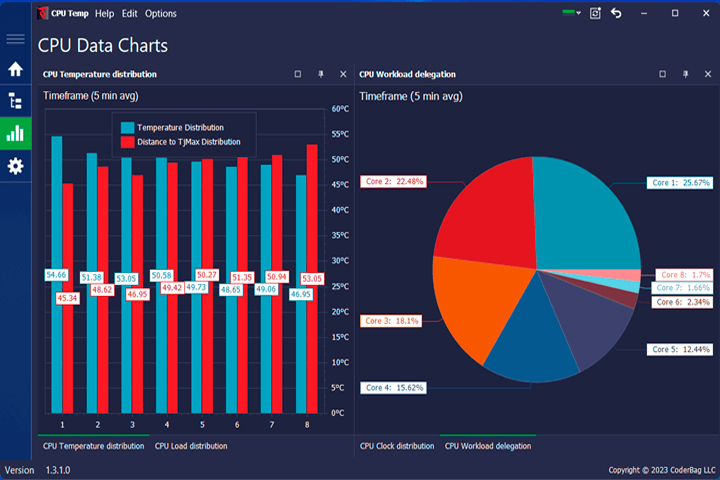Expand the hamburger menu
The height and width of the screenshot is (480, 720).
[x=15, y=39]
